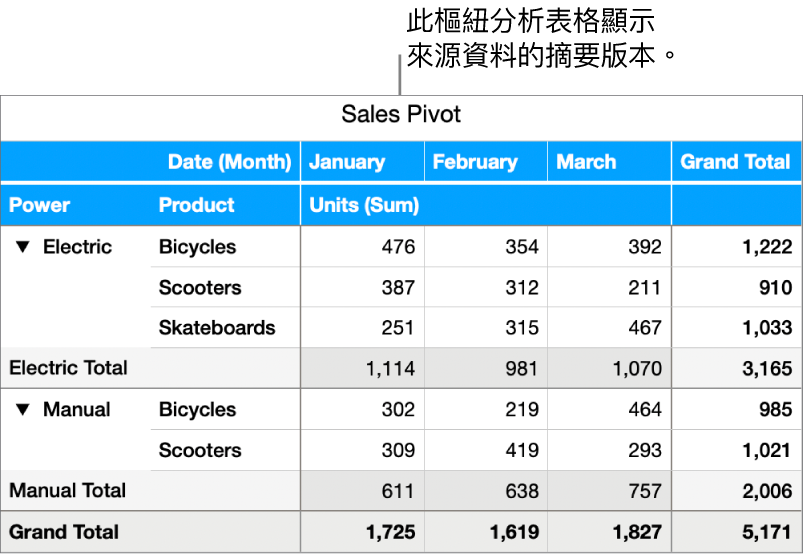The width and height of the screenshot is (804, 555).
Task: Select the Electric Scooters January cell 387
Action: [398, 288]
